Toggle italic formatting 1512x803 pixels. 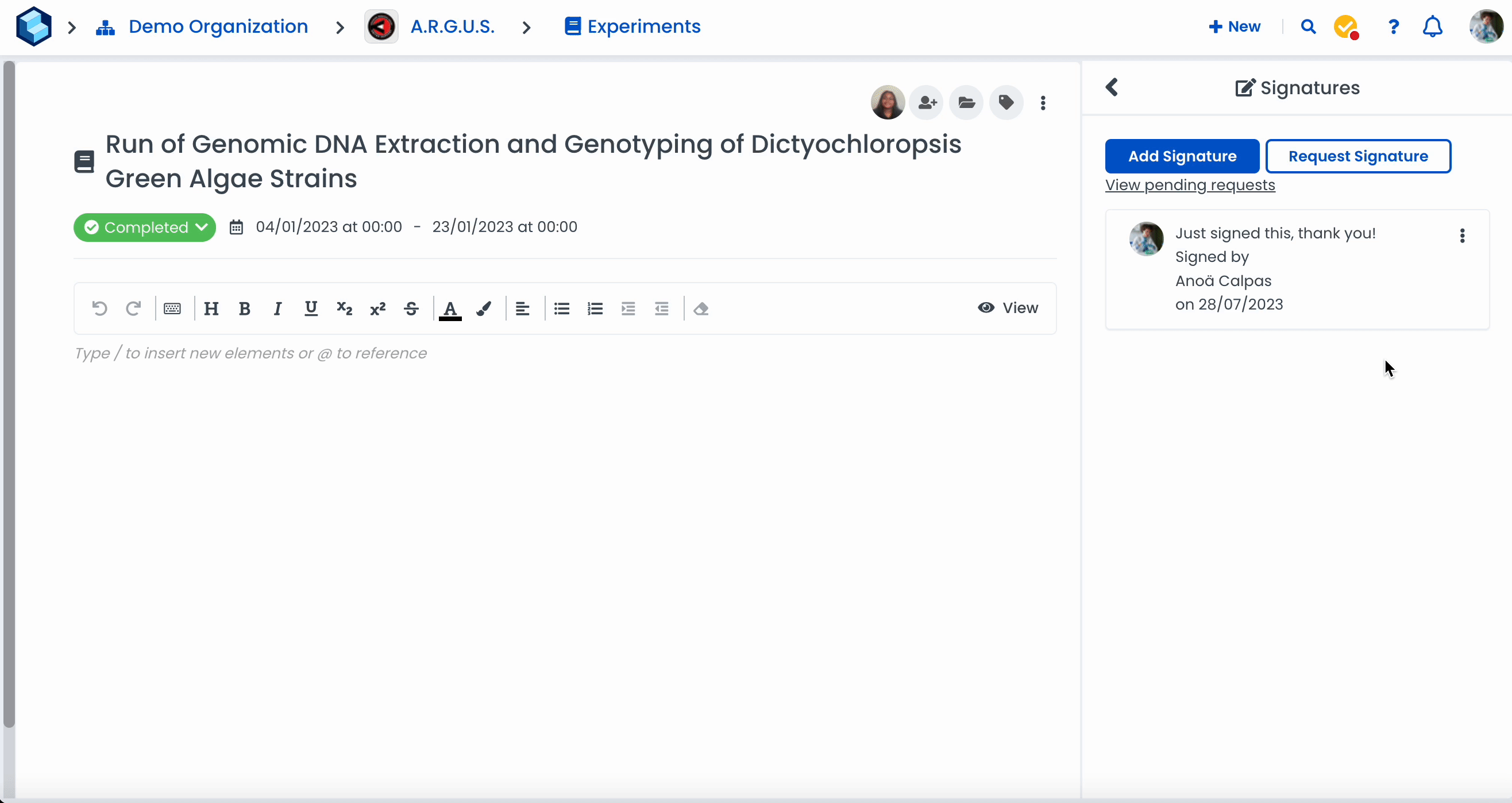277,309
